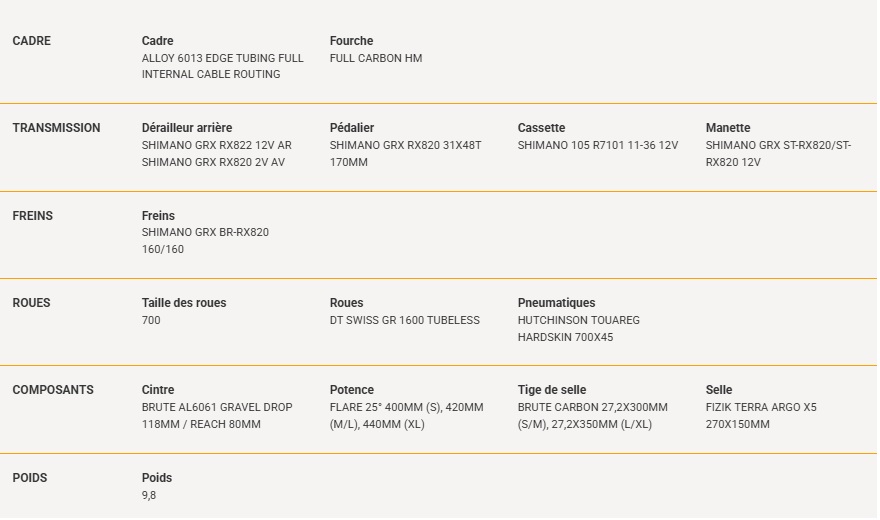This screenshot has width=880, height=520.
Task: Select the ROUES section heading
Action: (x=31, y=303)
